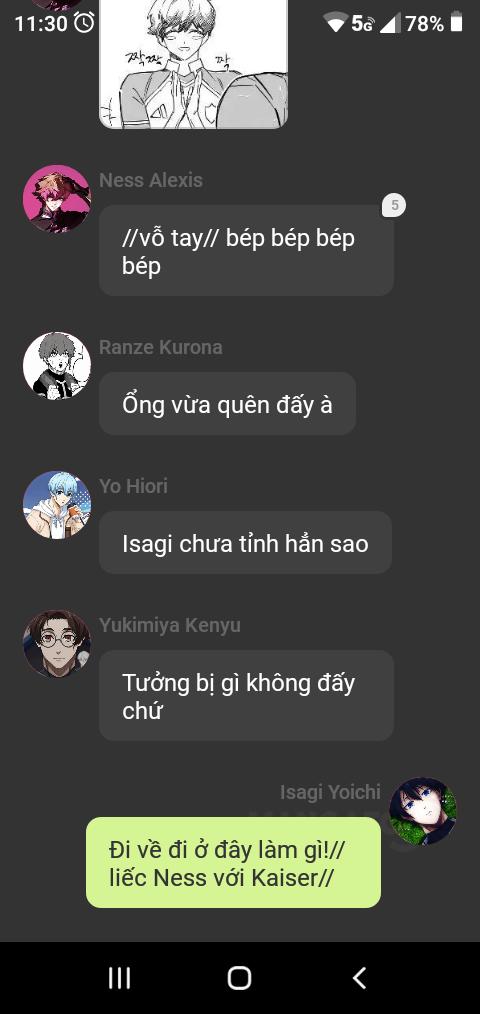Tap the Ness Alexis sender name
Screen dimensions: 480x1014
pos(151,180)
